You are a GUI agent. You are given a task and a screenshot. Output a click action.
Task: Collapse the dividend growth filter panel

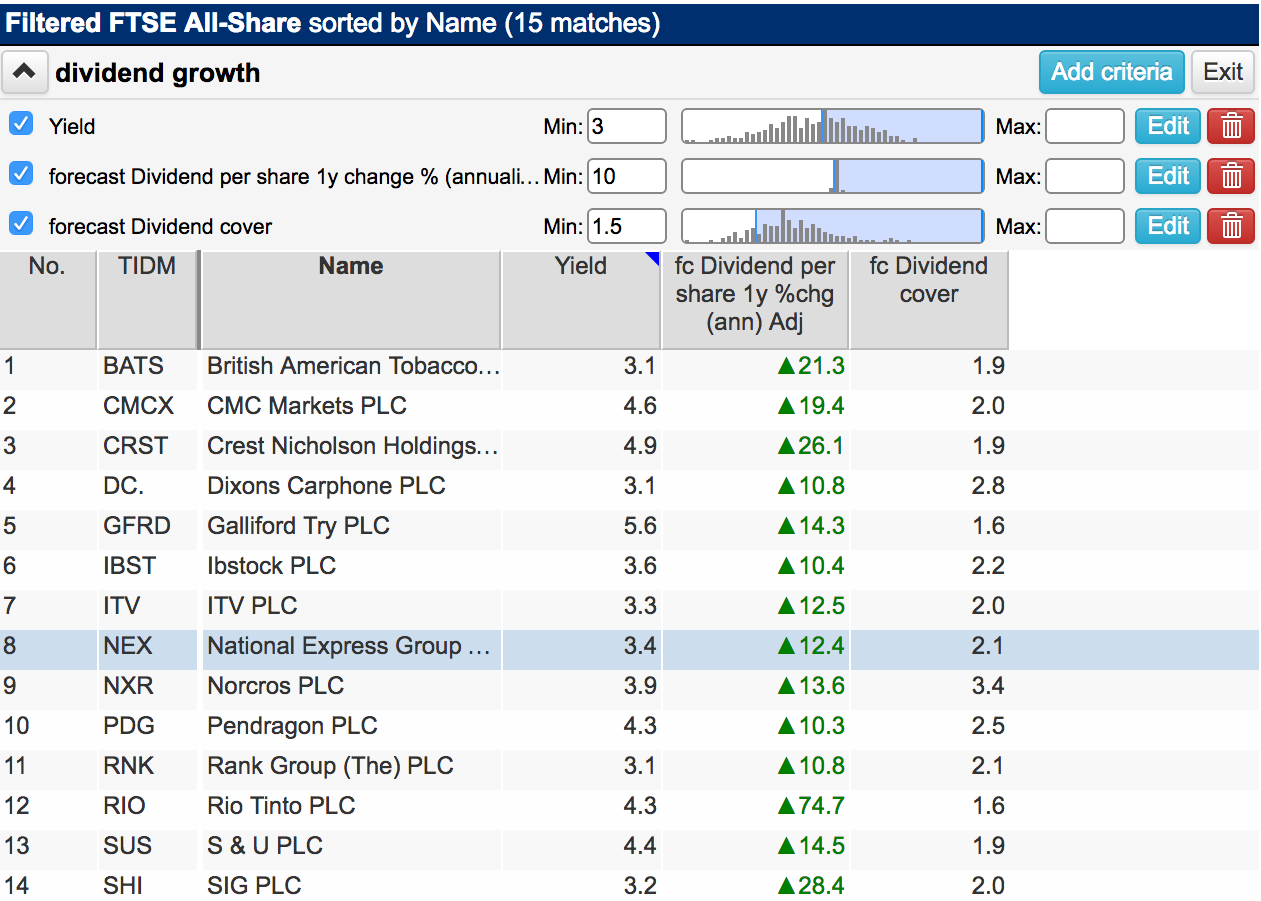tap(26, 72)
